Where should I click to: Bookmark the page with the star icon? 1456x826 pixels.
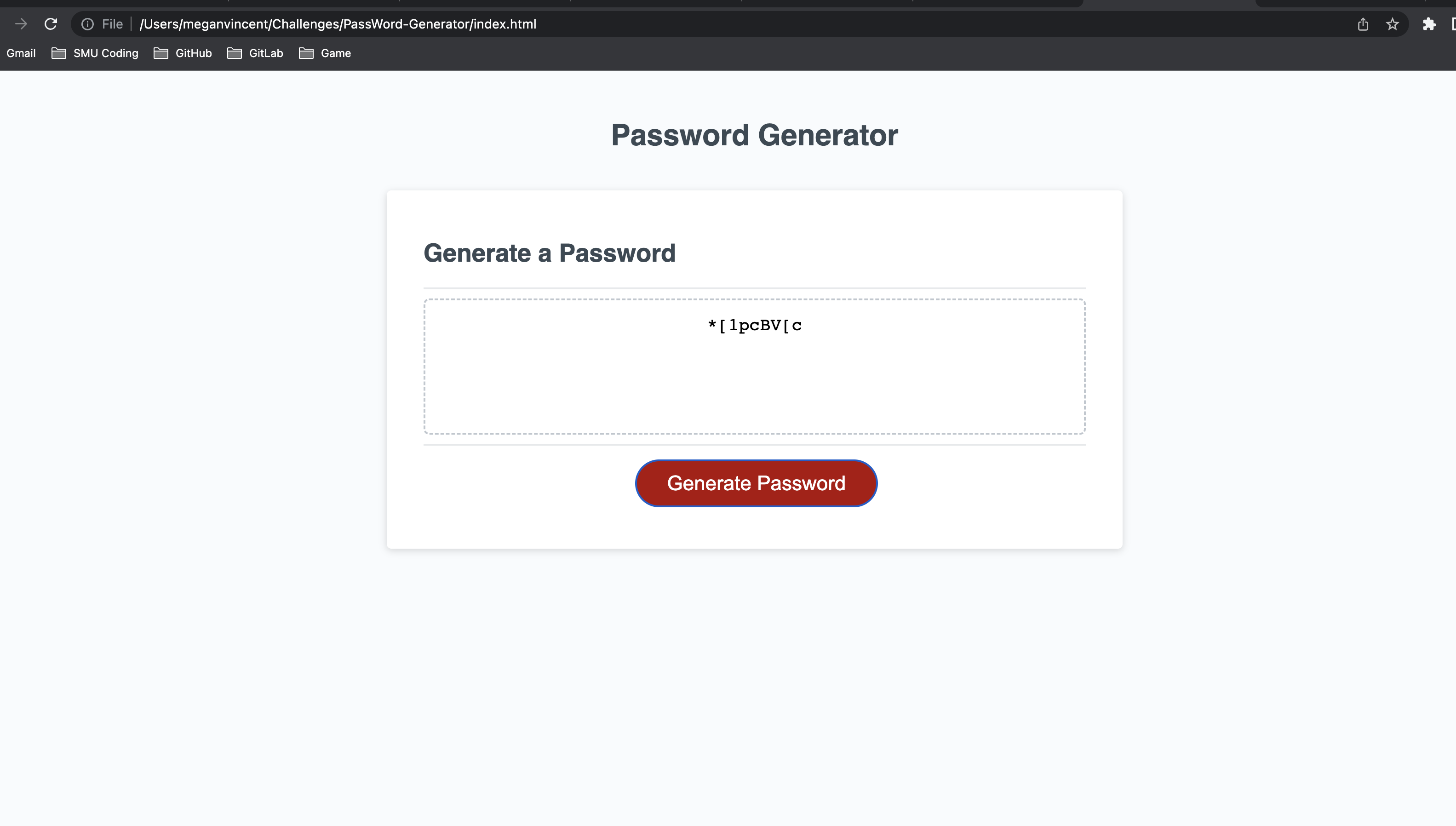click(x=1393, y=24)
